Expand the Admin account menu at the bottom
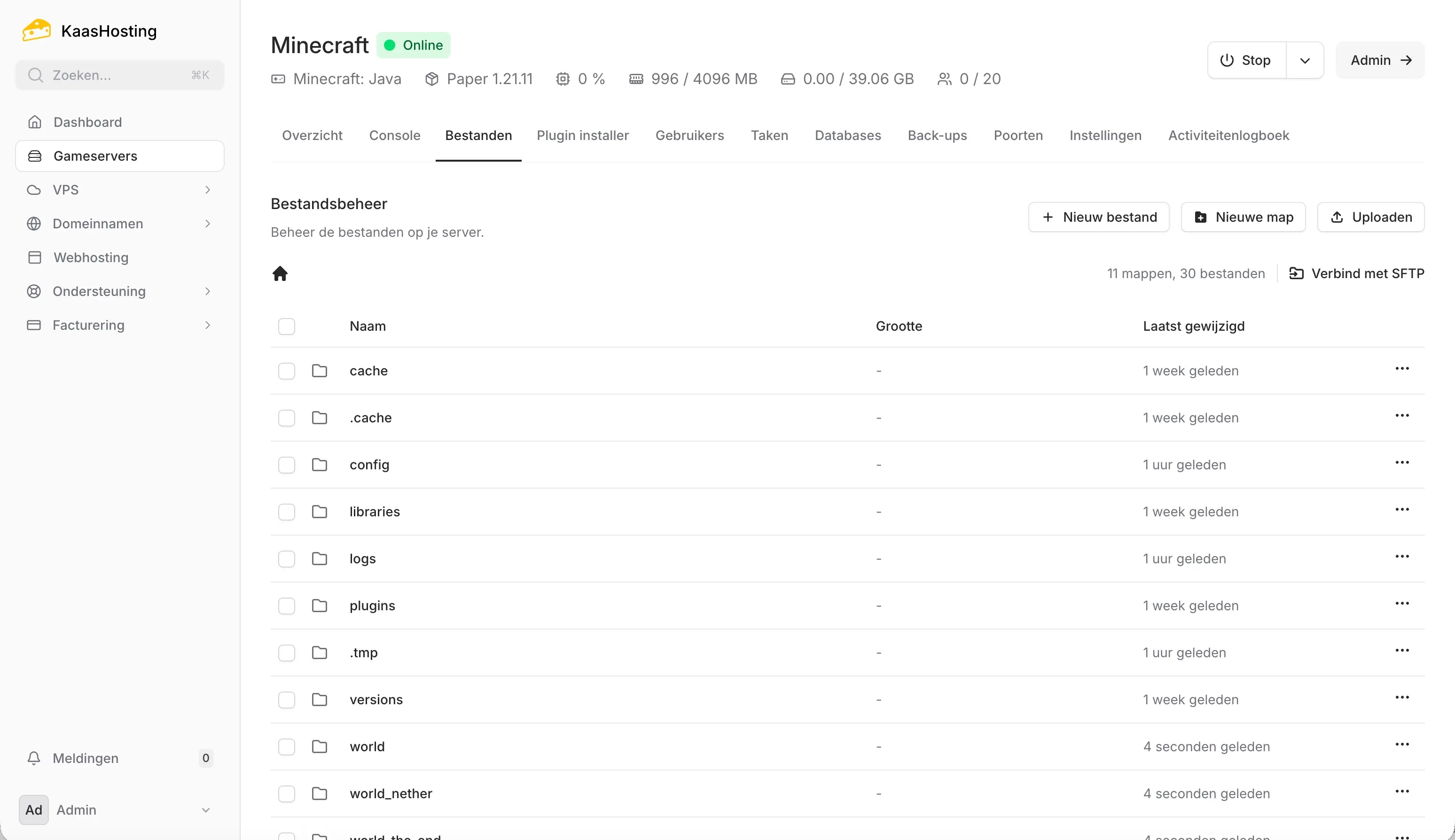 (205, 810)
